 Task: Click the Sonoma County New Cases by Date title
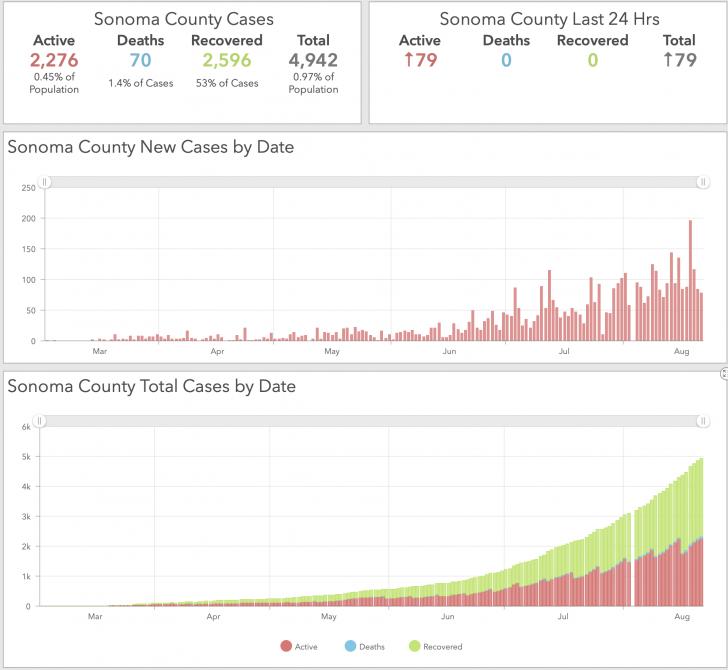click(151, 147)
